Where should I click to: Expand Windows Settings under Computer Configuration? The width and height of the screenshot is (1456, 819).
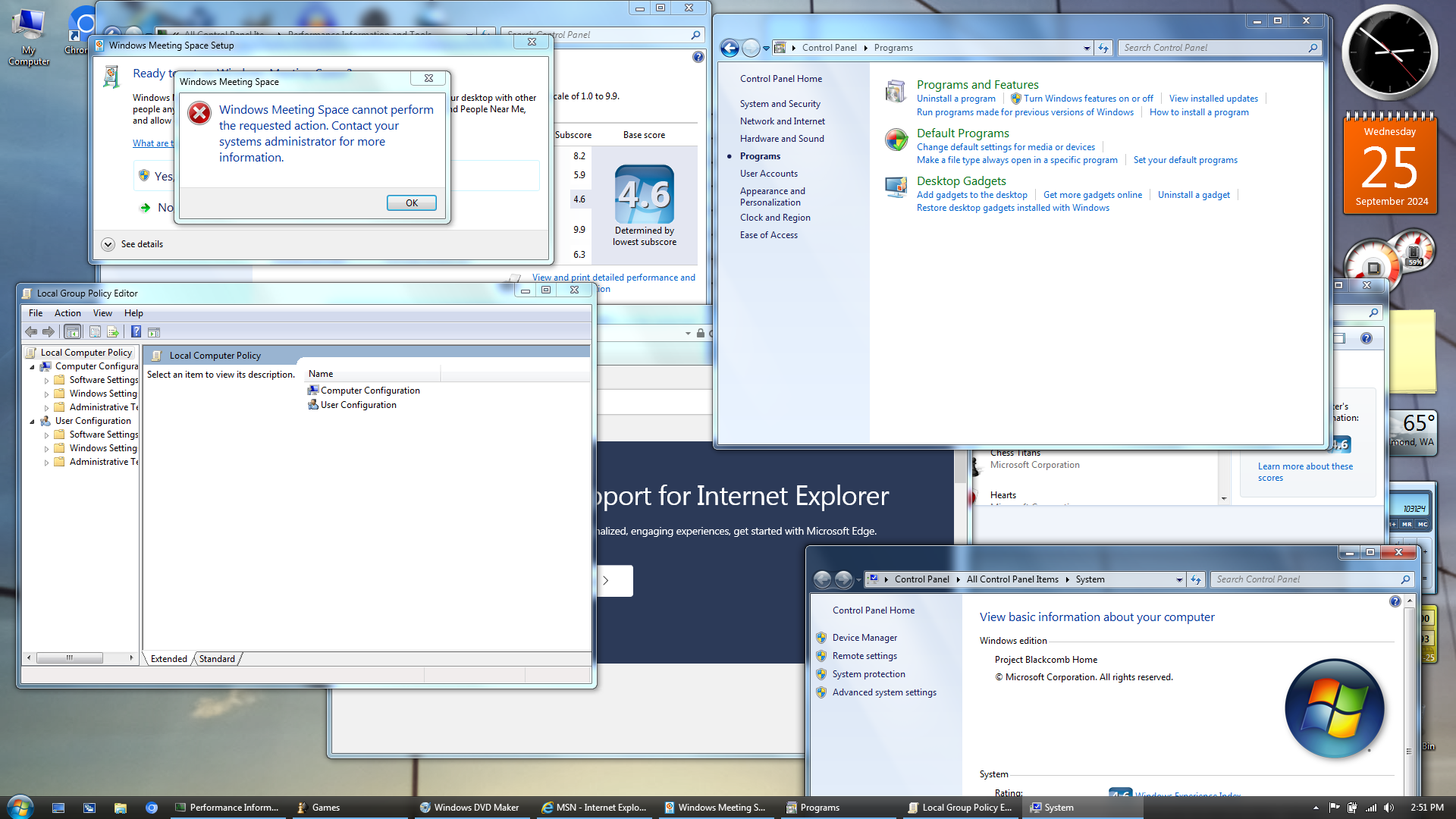point(46,394)
